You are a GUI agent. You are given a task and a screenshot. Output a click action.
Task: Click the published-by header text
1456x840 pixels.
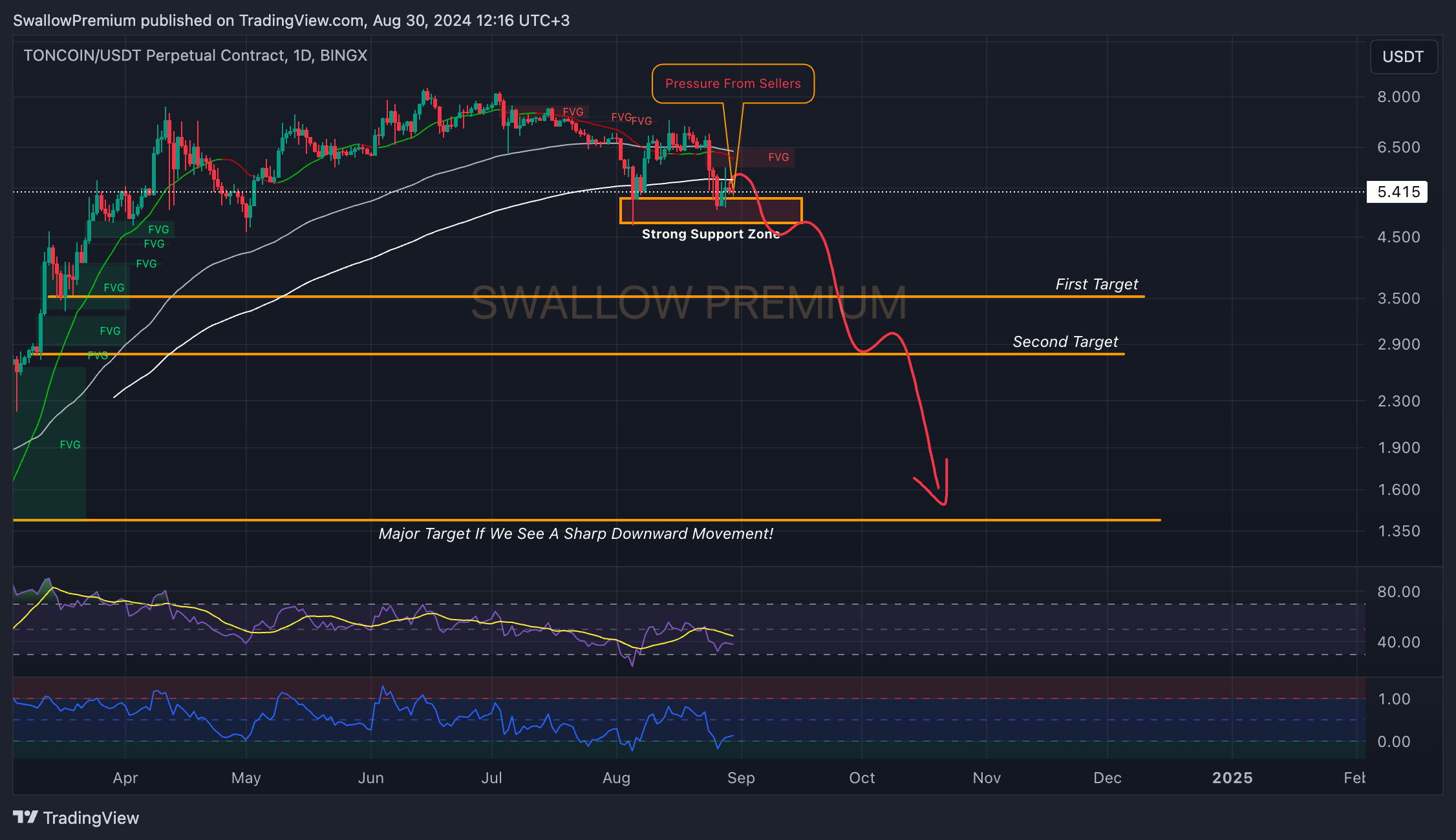pyautogui.click(x=291, y=21)
